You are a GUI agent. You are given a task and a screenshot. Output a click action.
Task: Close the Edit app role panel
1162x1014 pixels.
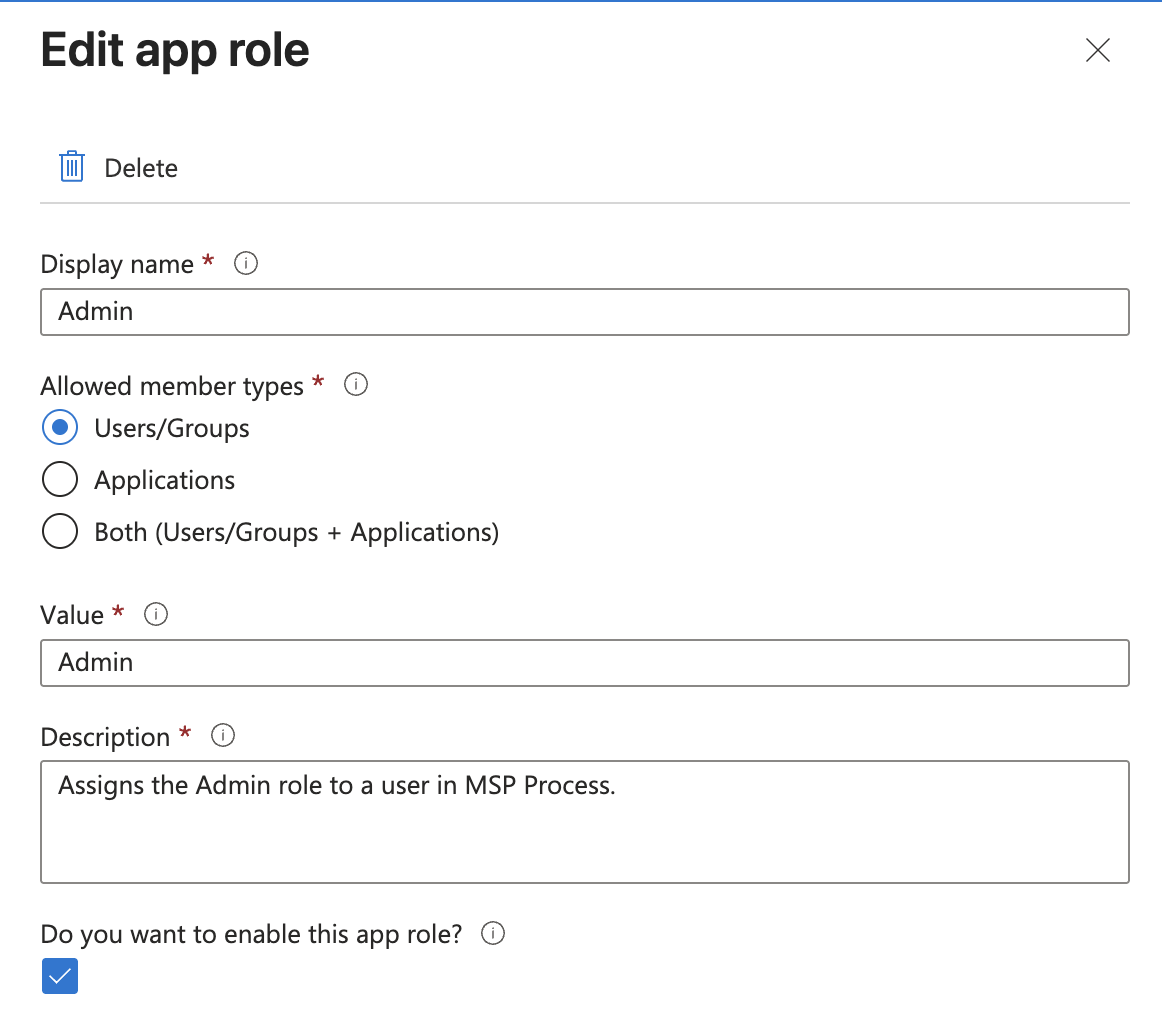coord(1097,51)
